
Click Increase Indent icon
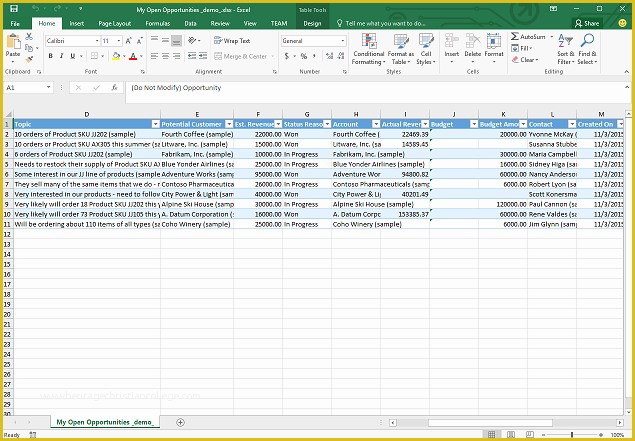(203, 56)
